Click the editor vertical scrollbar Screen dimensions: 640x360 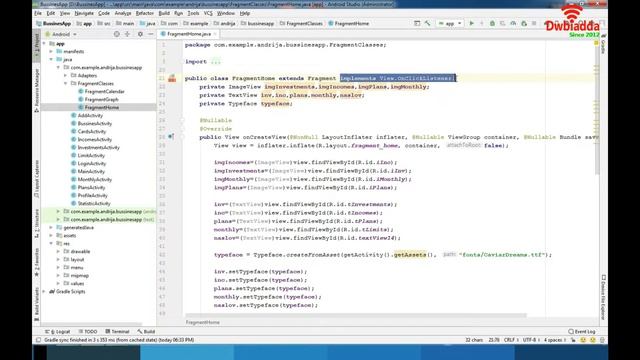(x=597, y=110)
